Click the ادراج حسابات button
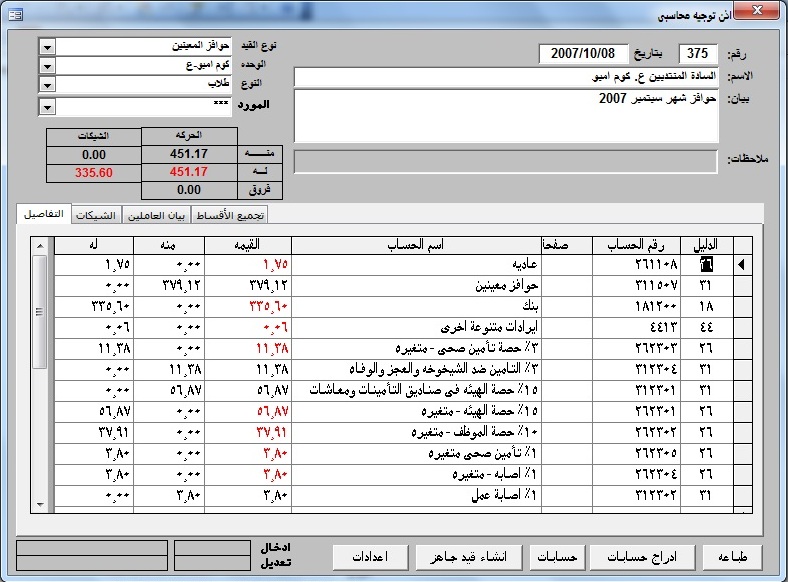 click(x=642, y=557)
